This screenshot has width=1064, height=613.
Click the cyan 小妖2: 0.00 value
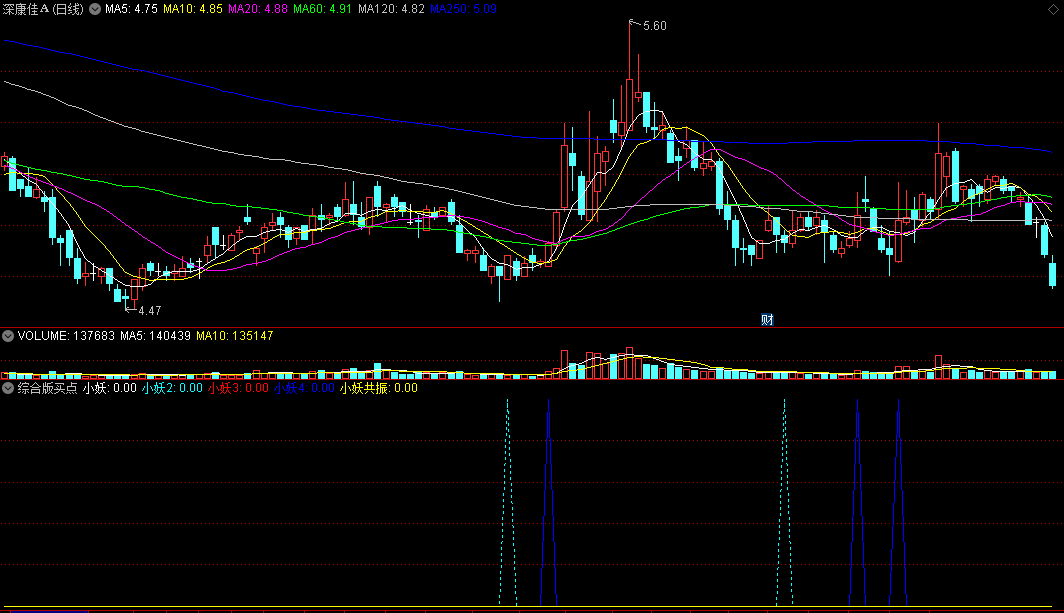pos(172,388)
